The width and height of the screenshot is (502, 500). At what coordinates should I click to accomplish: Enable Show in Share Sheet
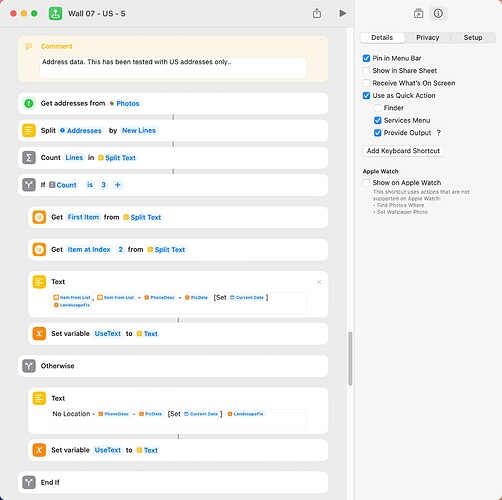coord(366,71)
